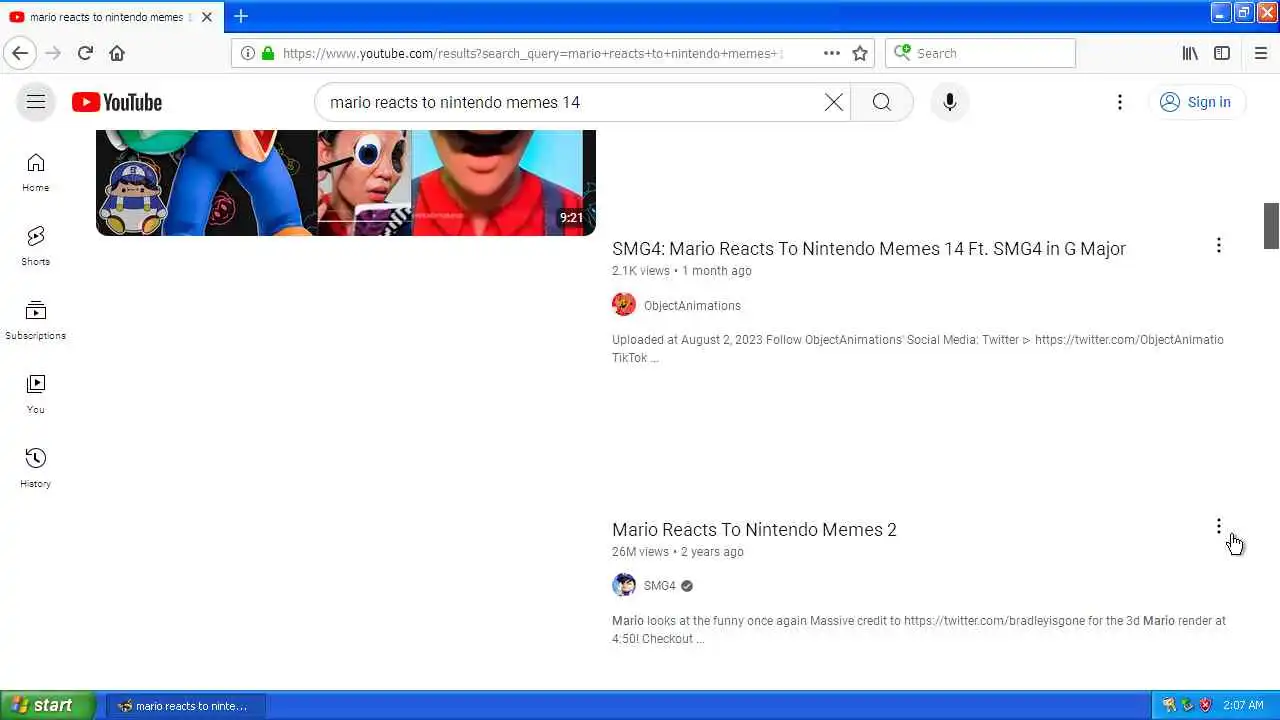1280x720 pixels.
Task: Click the 2.1K views metadata text
Action: [x=640, y=271]
